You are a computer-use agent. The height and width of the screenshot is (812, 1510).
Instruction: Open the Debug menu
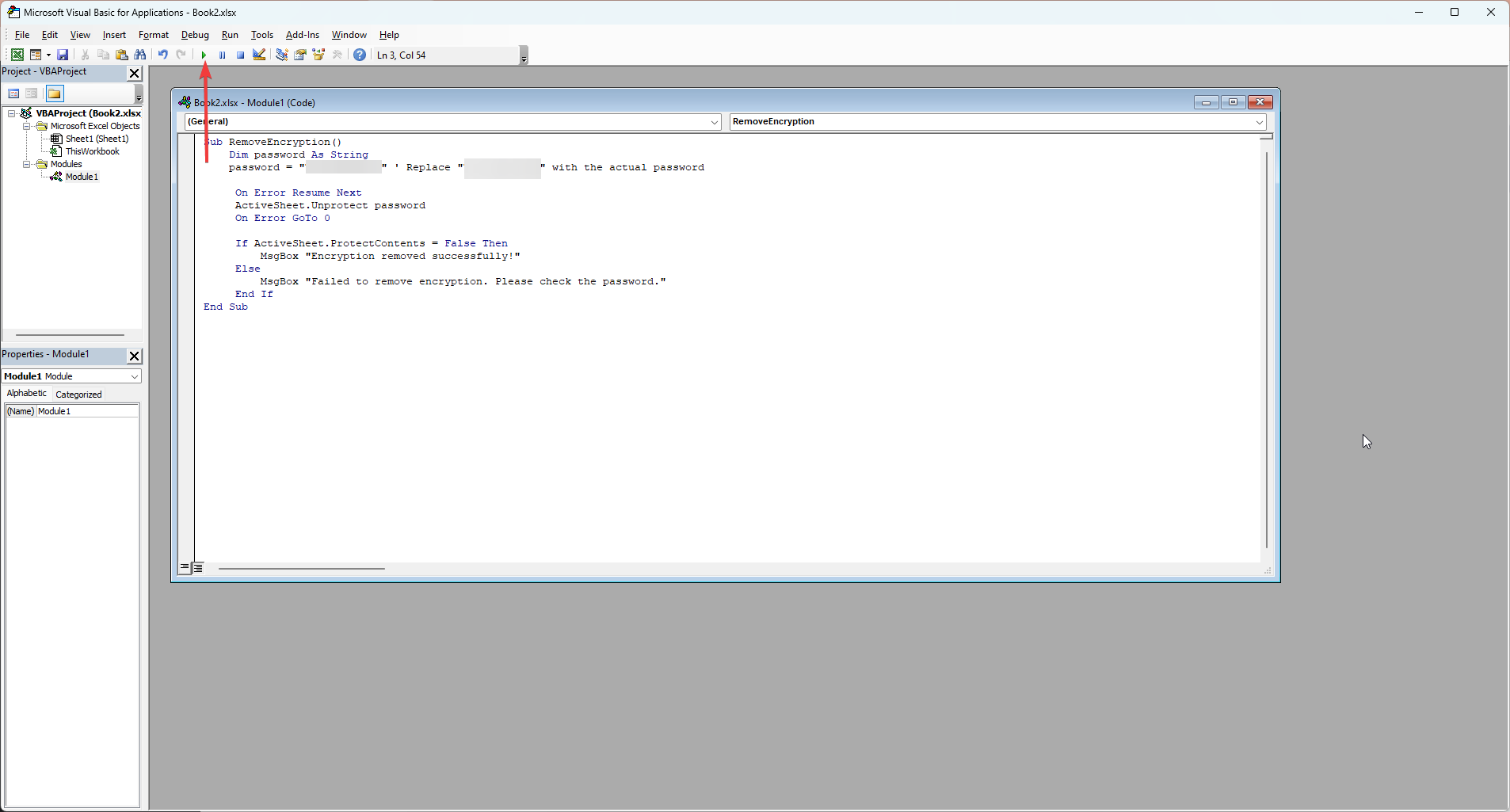(x=195, y=35)
